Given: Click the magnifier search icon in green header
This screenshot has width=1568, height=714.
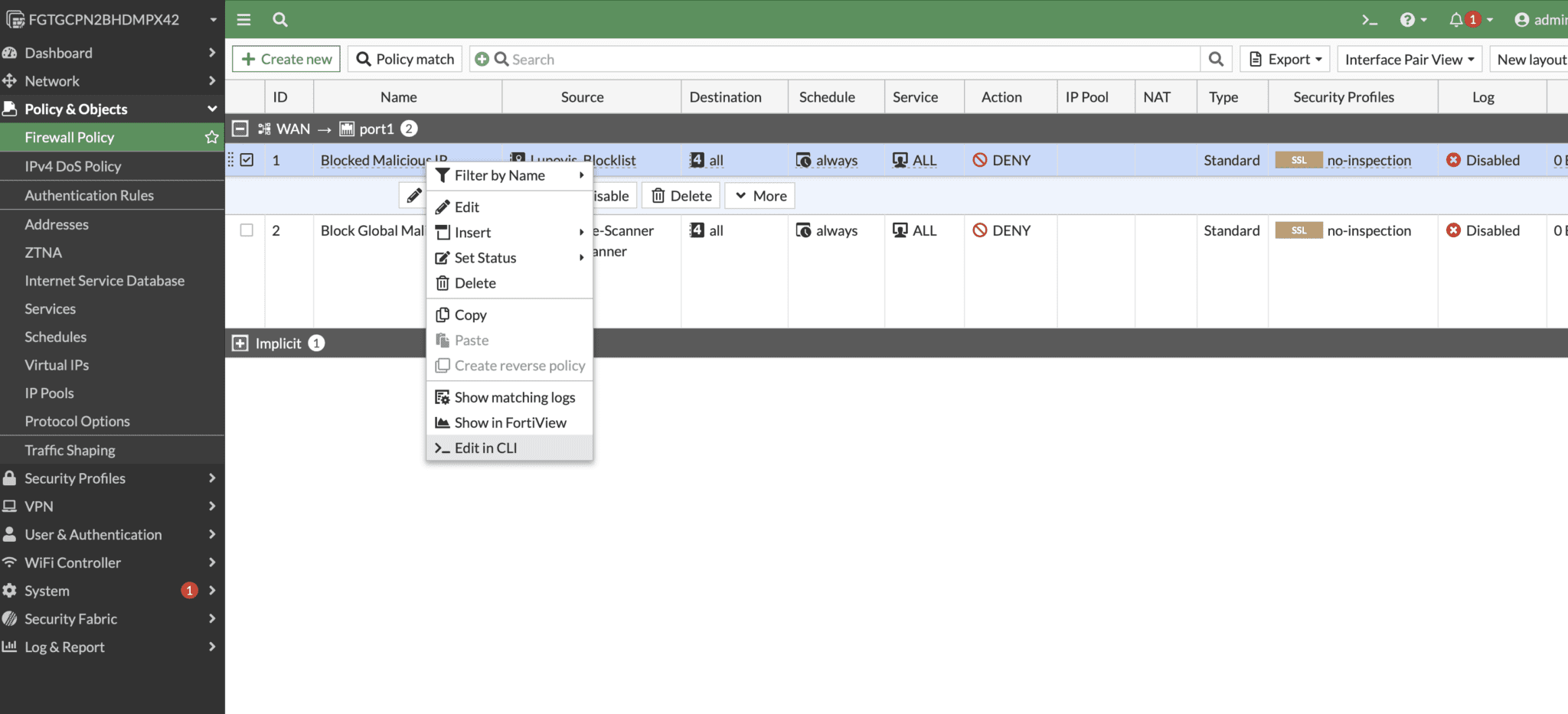Looking at the screenshot, I should (280, 20).
